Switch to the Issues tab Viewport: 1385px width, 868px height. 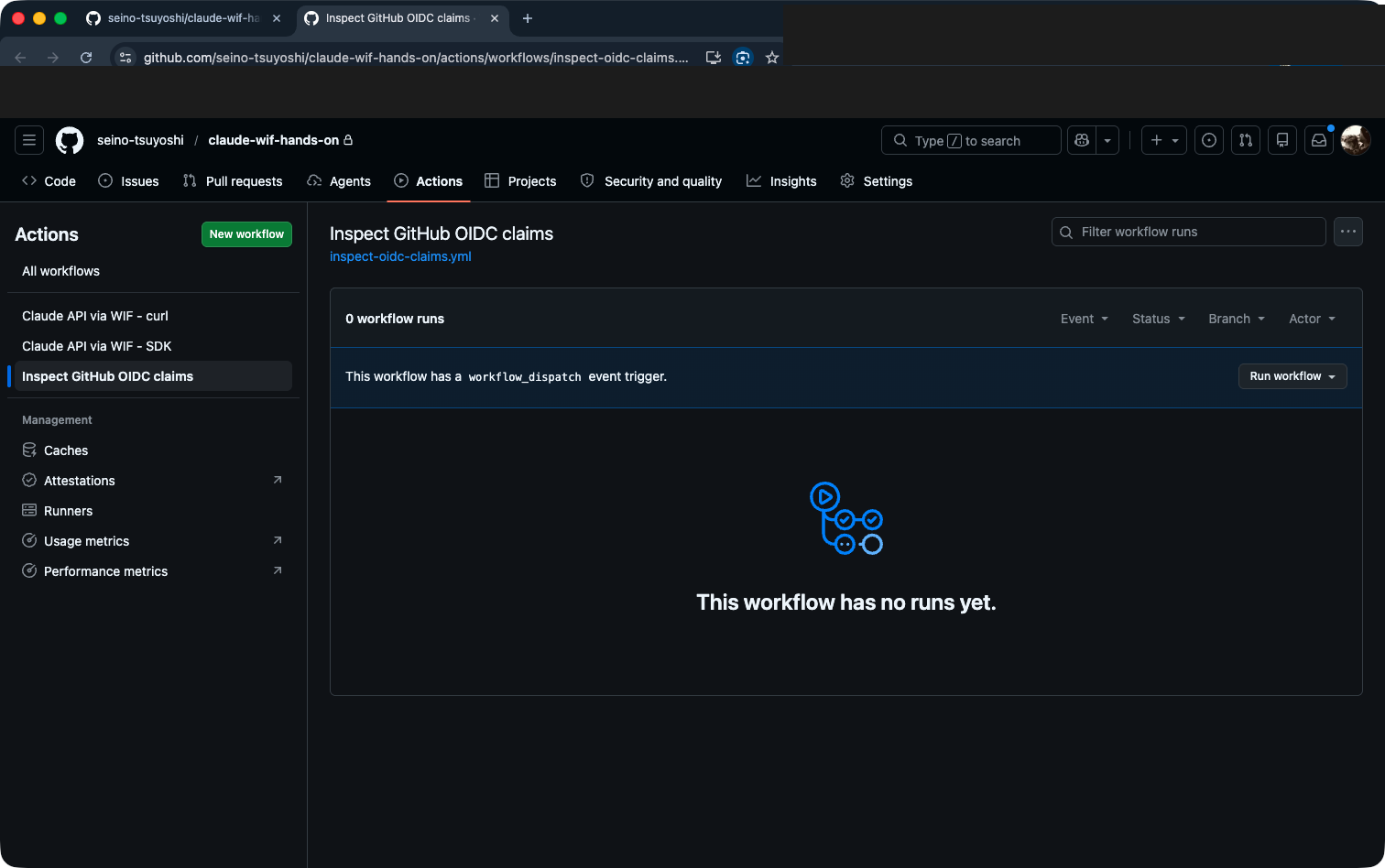click(x=128, y=181)
